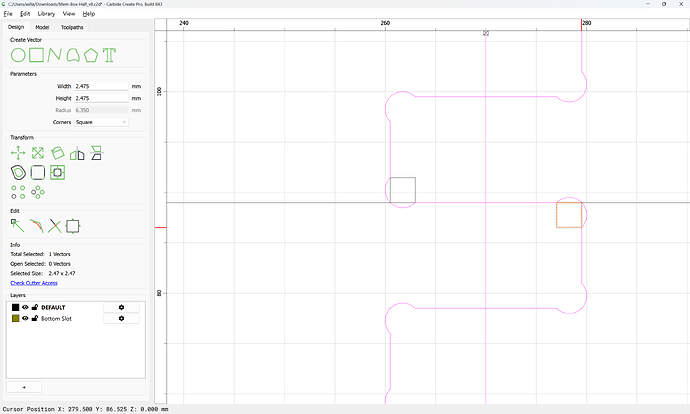This screenshot has height=414, width=690.
Task: Toggle lock on DEFAULT layer
Action: [35, 308]
